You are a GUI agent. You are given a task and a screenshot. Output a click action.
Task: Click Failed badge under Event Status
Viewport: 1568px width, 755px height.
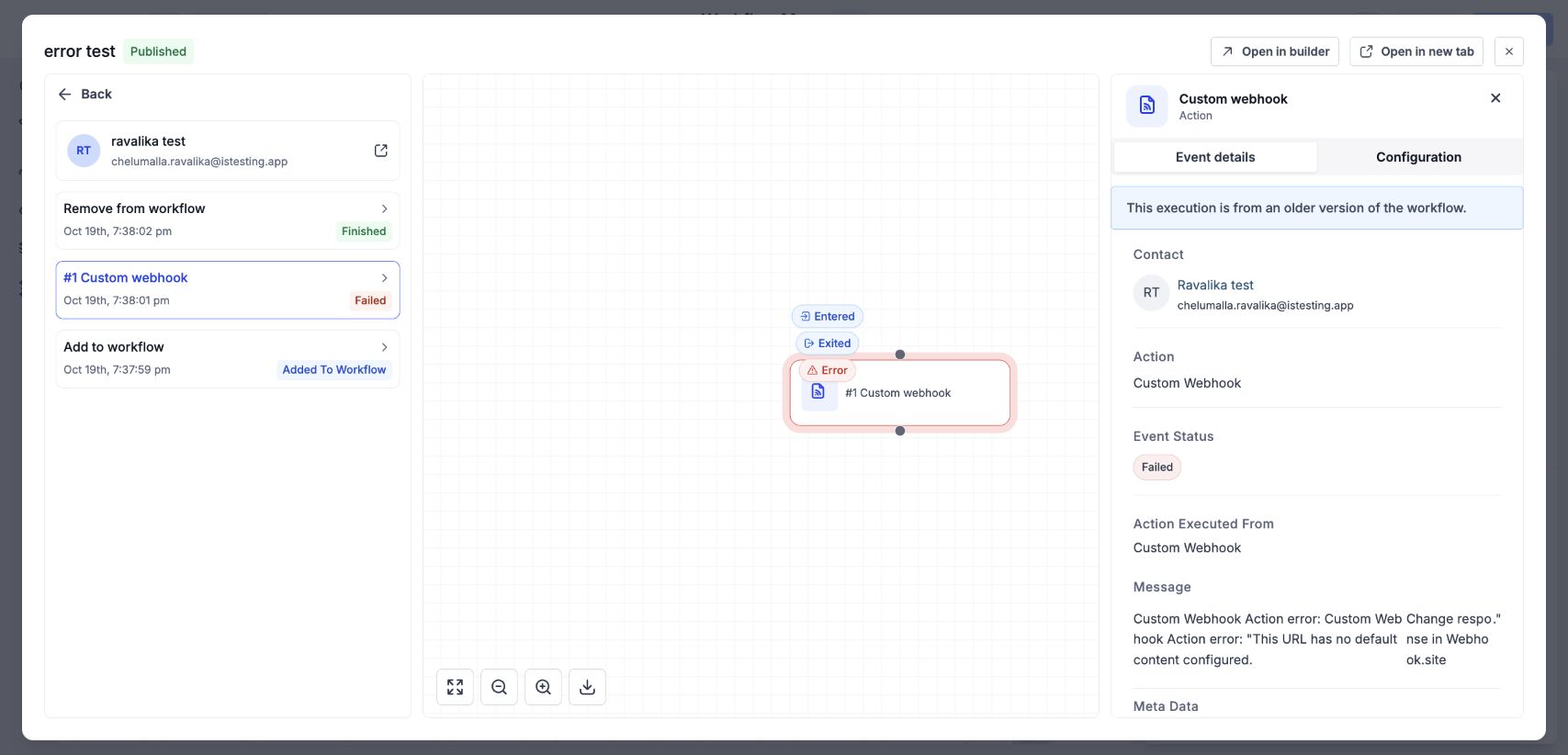coord(1156,468)
